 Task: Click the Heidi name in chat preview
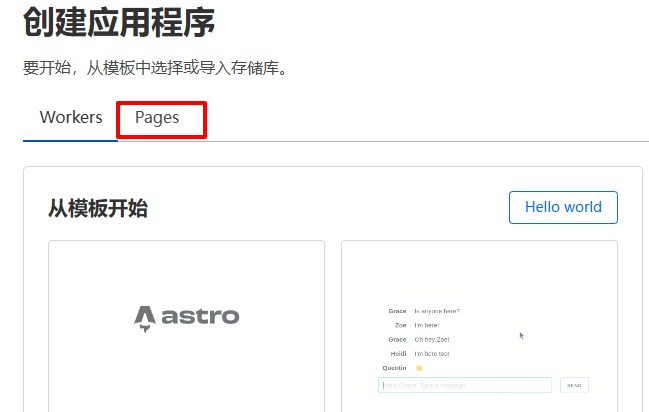click(x=398, y=354)
